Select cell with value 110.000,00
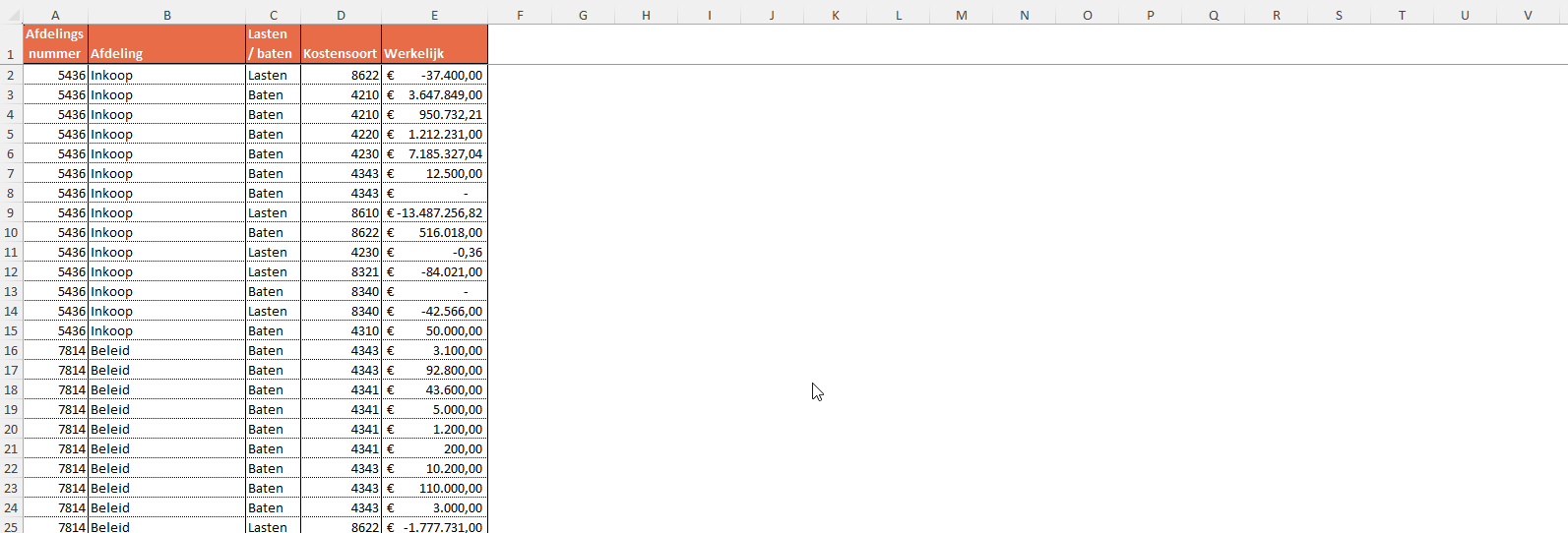The image size is (1568, 533). click(434, 488)
